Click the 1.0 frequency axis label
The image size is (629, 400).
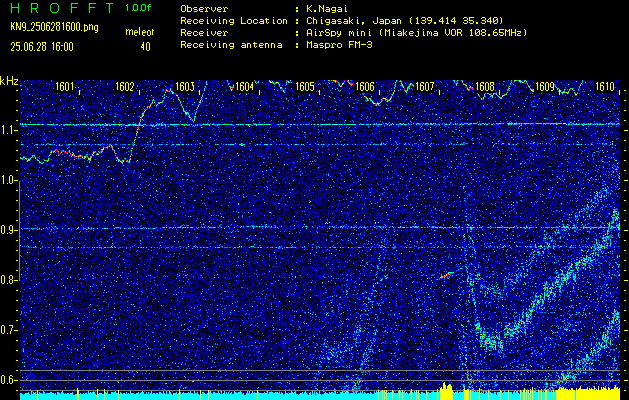(8, 180)
